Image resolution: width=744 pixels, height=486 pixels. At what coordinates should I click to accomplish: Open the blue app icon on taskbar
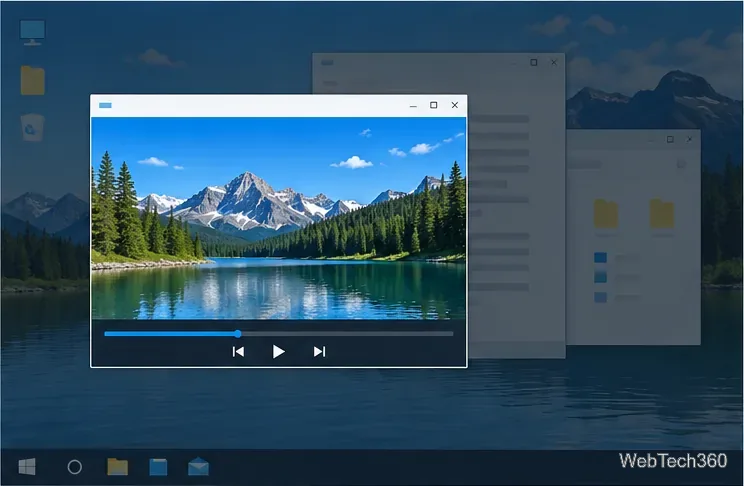pyautogui.click(x=158, y=467)
